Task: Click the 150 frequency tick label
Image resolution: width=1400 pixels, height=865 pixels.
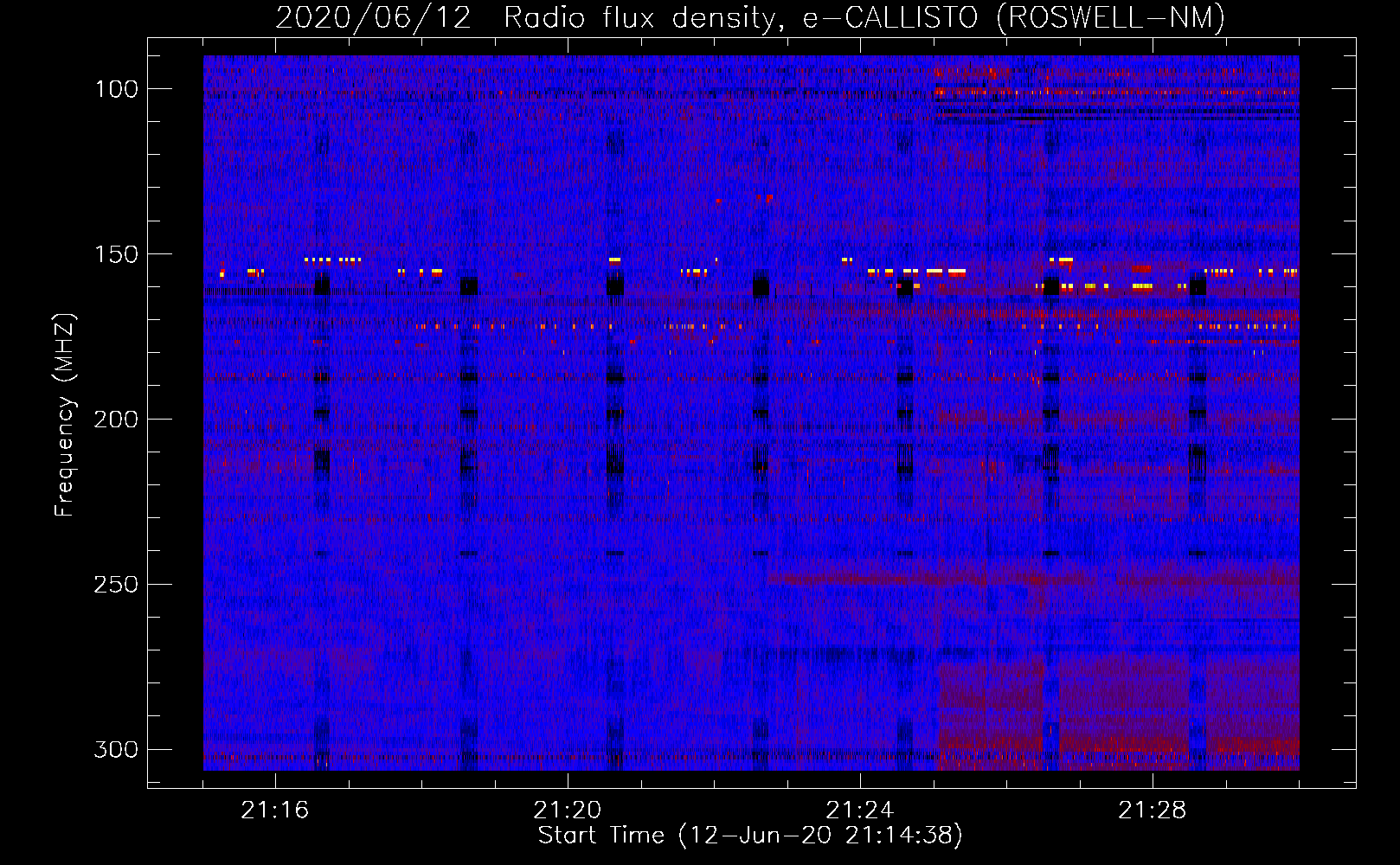Action: (x=116, y=254)
